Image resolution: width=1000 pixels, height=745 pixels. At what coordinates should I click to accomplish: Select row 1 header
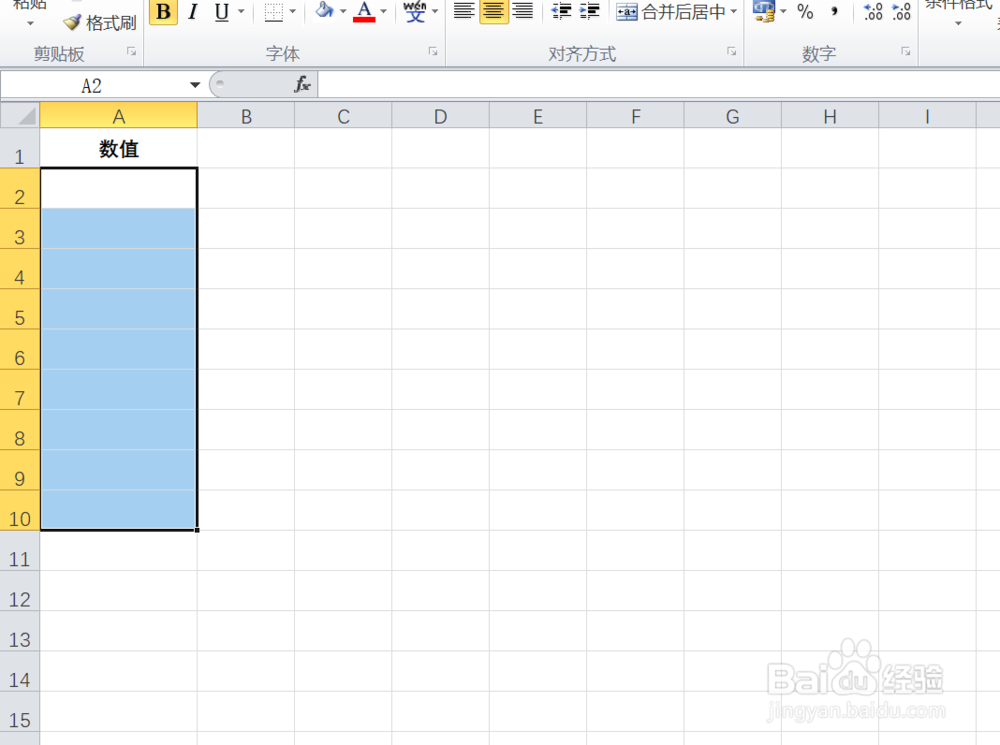(20, 149)
